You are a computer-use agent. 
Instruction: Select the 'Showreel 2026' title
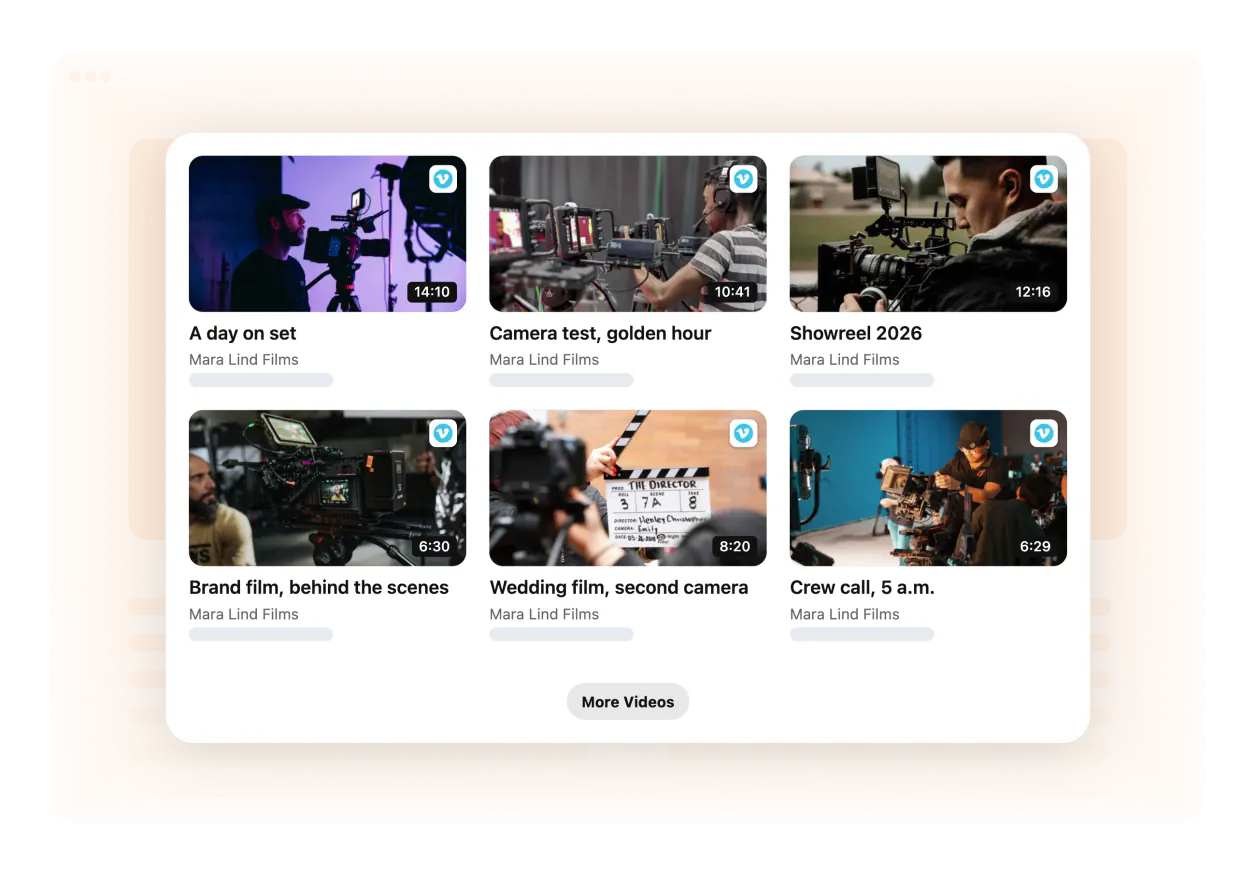click(x=856, y=334)
